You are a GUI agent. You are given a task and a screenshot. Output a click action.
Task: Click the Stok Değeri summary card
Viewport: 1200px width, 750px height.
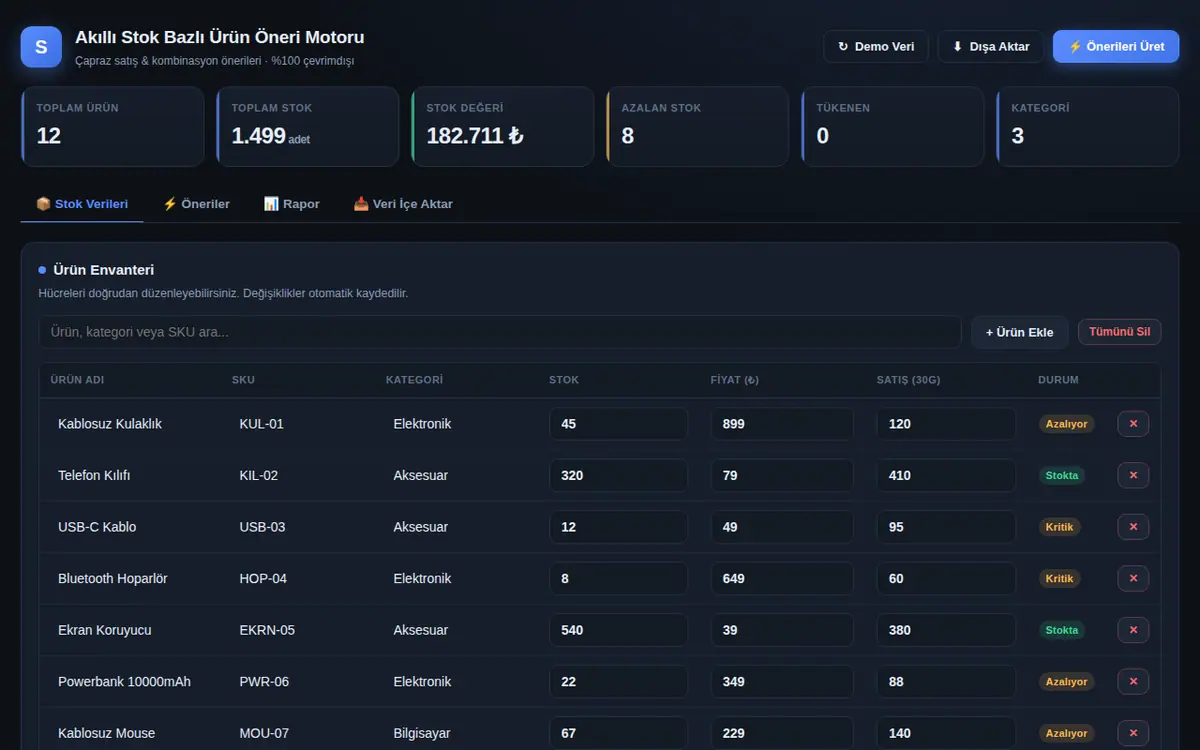point(502,126)
